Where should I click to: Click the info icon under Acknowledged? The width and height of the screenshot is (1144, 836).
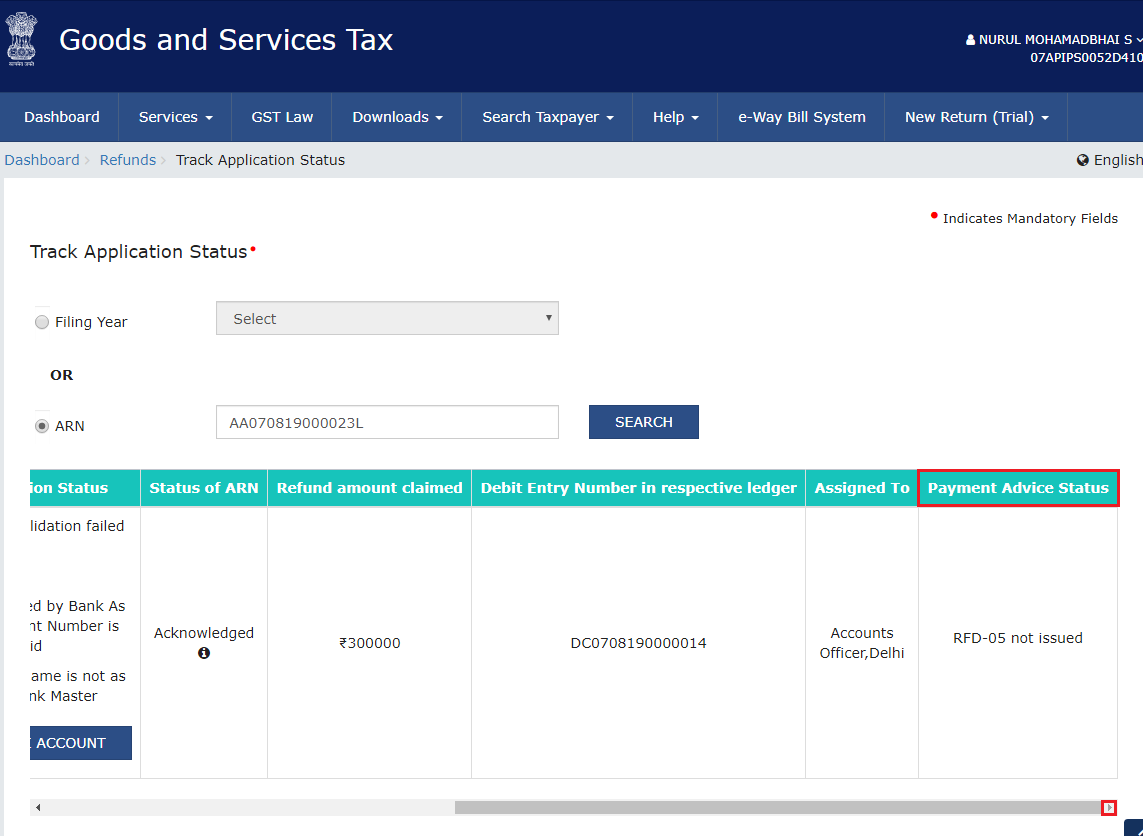(204, 653)
